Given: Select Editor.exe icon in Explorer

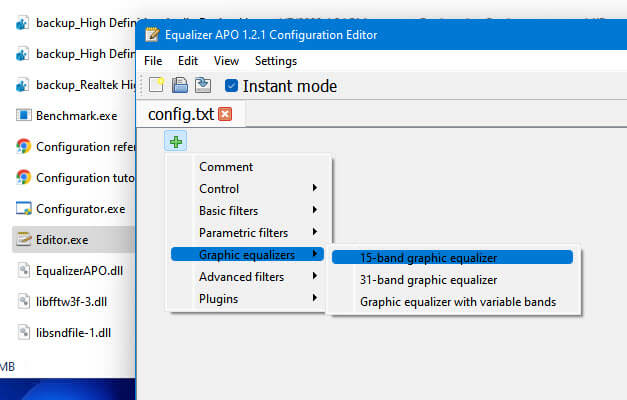Looking at the screenshot, I should pyautogui.click(x=23, y=239).
